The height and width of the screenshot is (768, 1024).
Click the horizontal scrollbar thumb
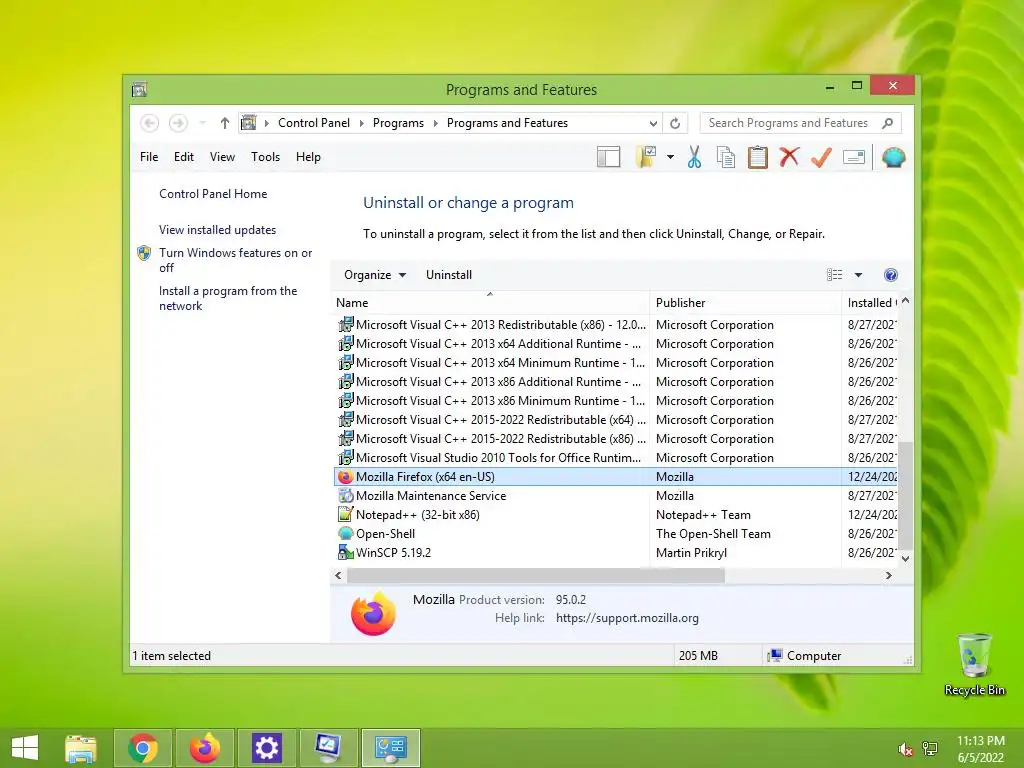point(536,575)
